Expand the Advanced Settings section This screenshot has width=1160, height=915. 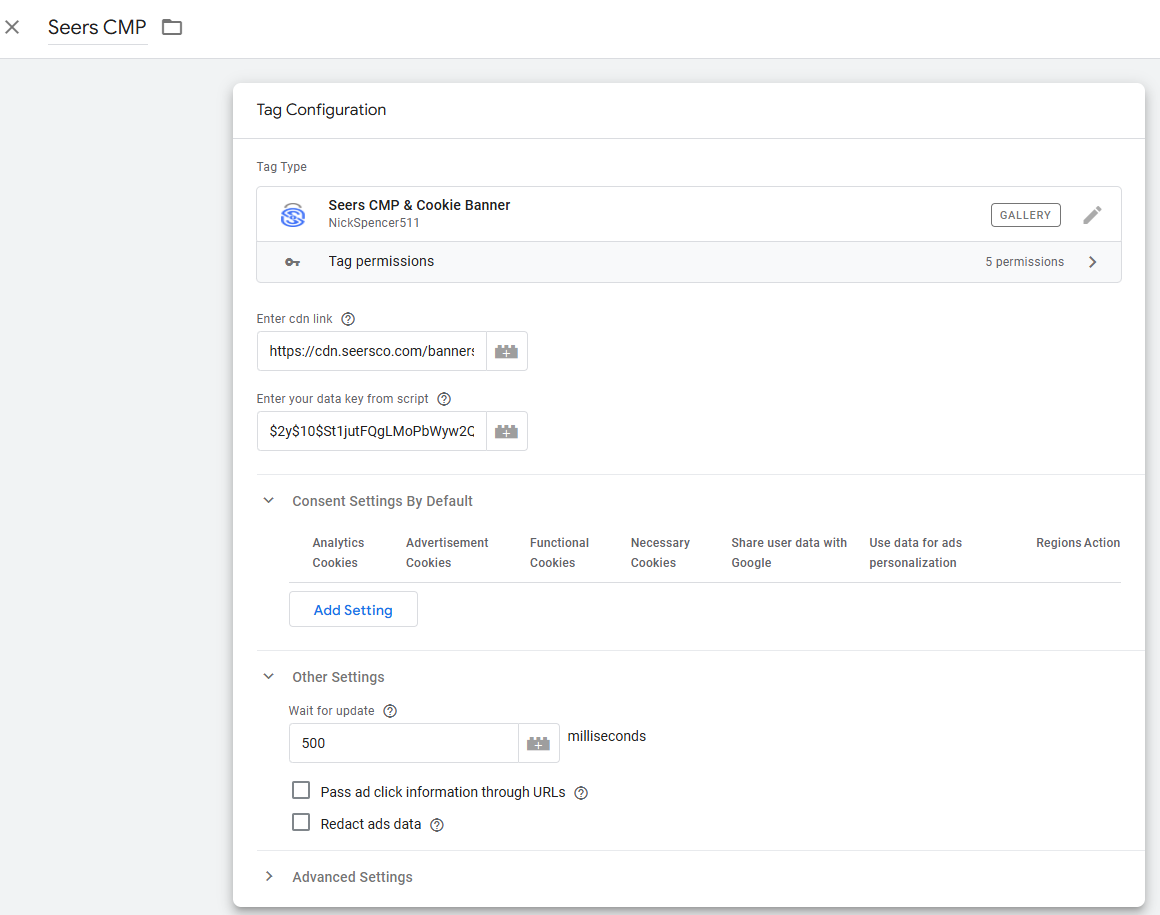[x=268, y=877]
